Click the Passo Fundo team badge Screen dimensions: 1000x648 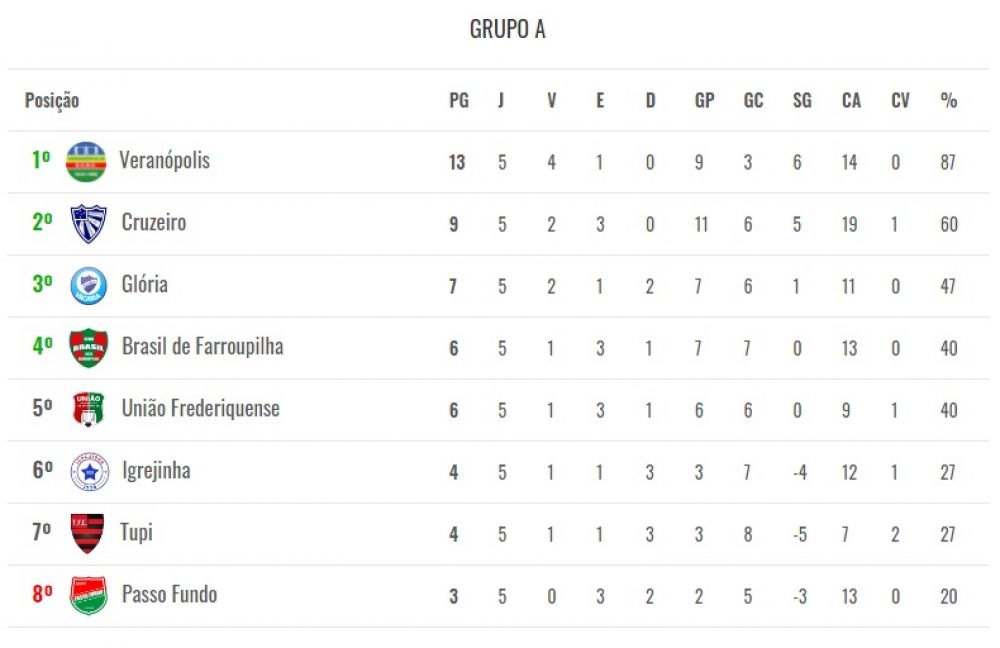pyautogui.click(x=89, y=595)
